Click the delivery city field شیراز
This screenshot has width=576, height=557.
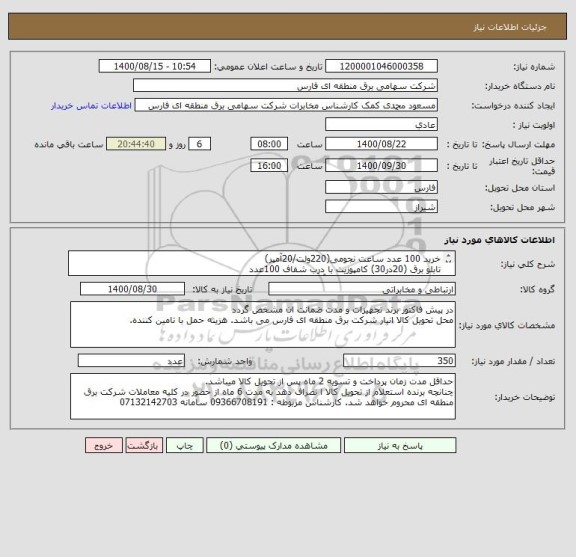[381, 206]
